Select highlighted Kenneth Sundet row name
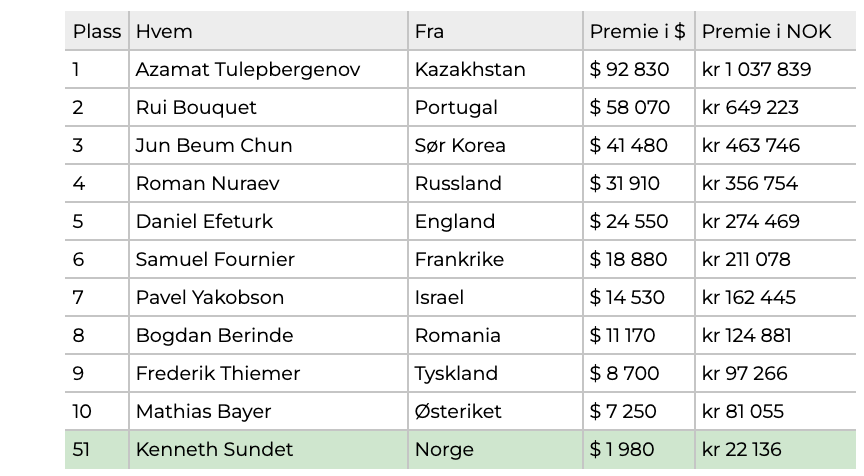 pyautogui.click(x=214, y=450)
